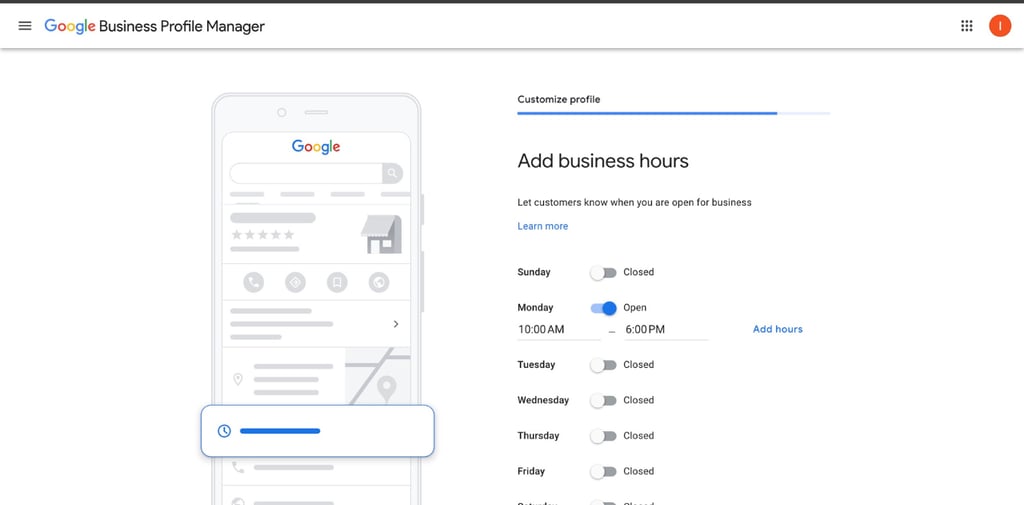Image resolution: width=1024 pixels, height=505 pixels.
Task: Click the Add business hours heading
Action: (603, 161)
